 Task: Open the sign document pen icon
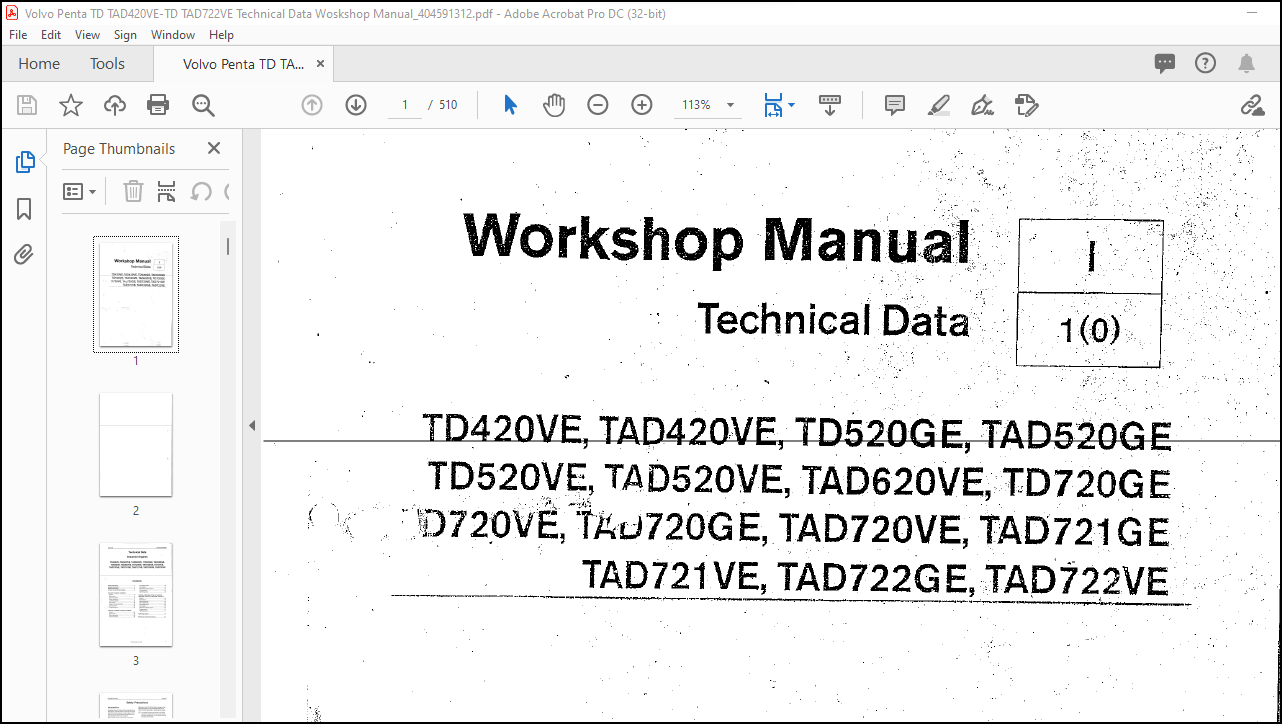[x=982, y=105]
